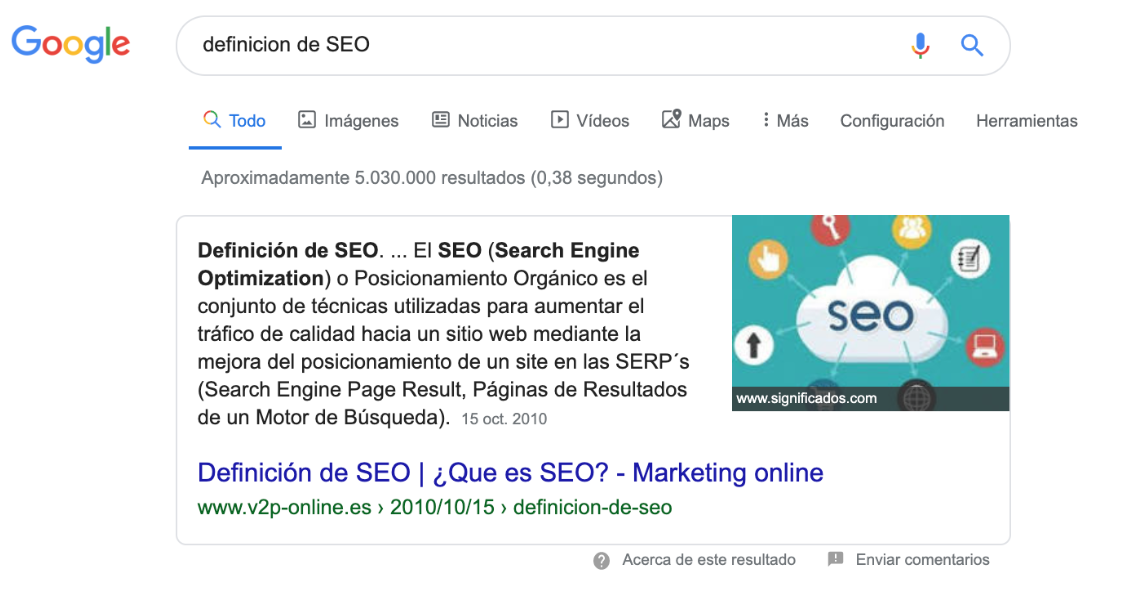Open the Configuración menu

click(x=891, y=119)
